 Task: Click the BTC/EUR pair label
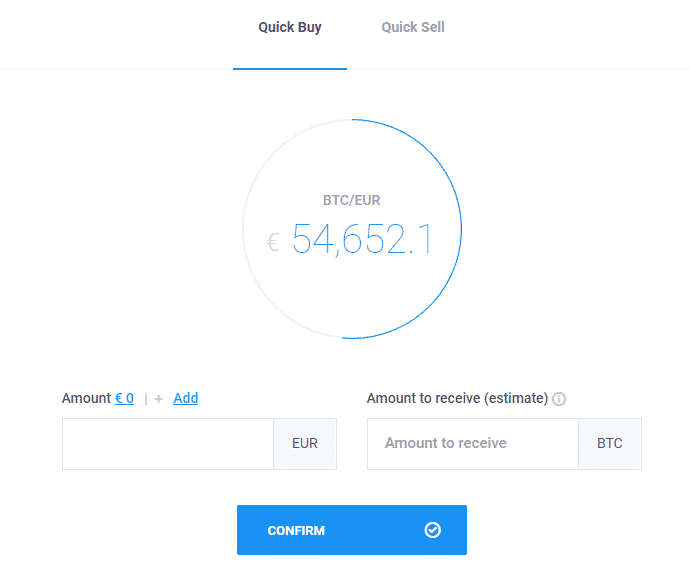pyautogui.click(x=351, y=200)
